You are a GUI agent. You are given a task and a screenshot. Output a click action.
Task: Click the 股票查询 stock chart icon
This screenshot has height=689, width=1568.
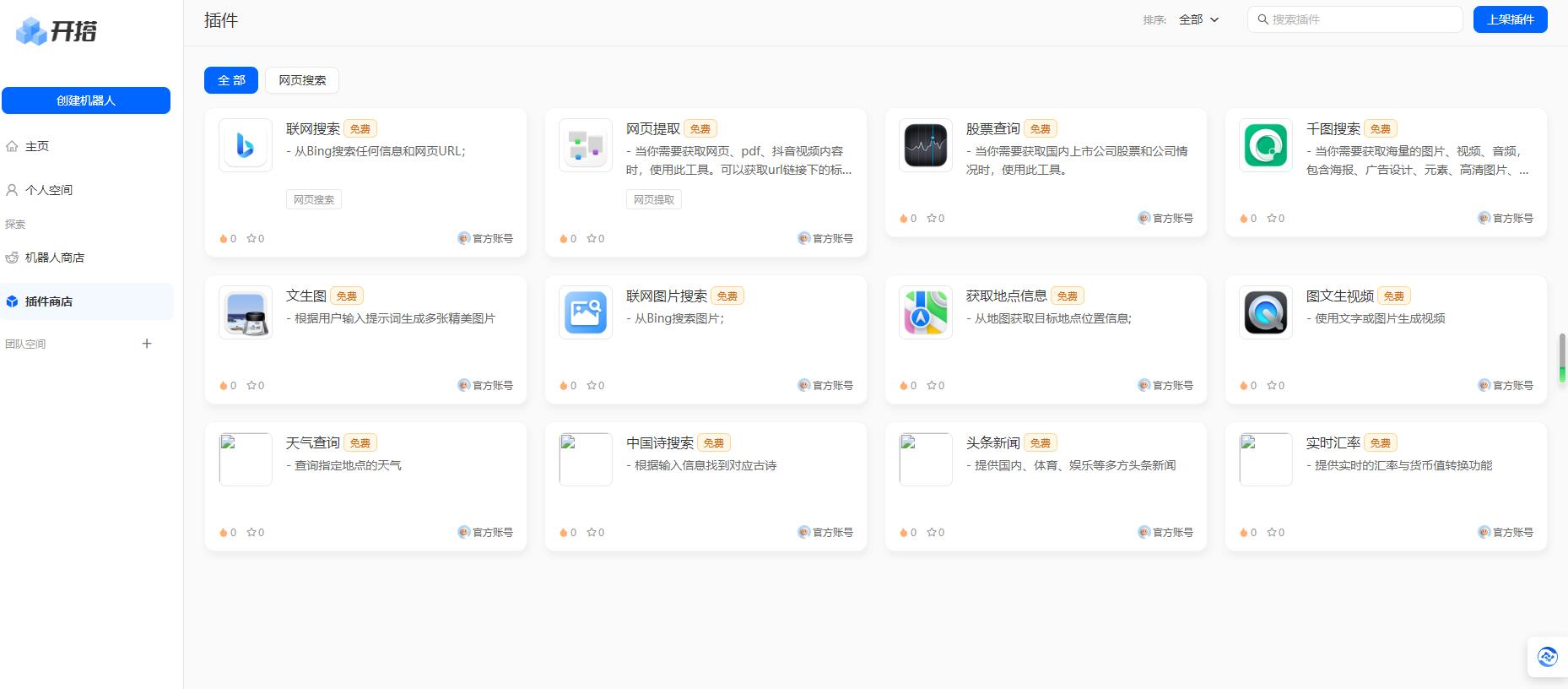926,145
